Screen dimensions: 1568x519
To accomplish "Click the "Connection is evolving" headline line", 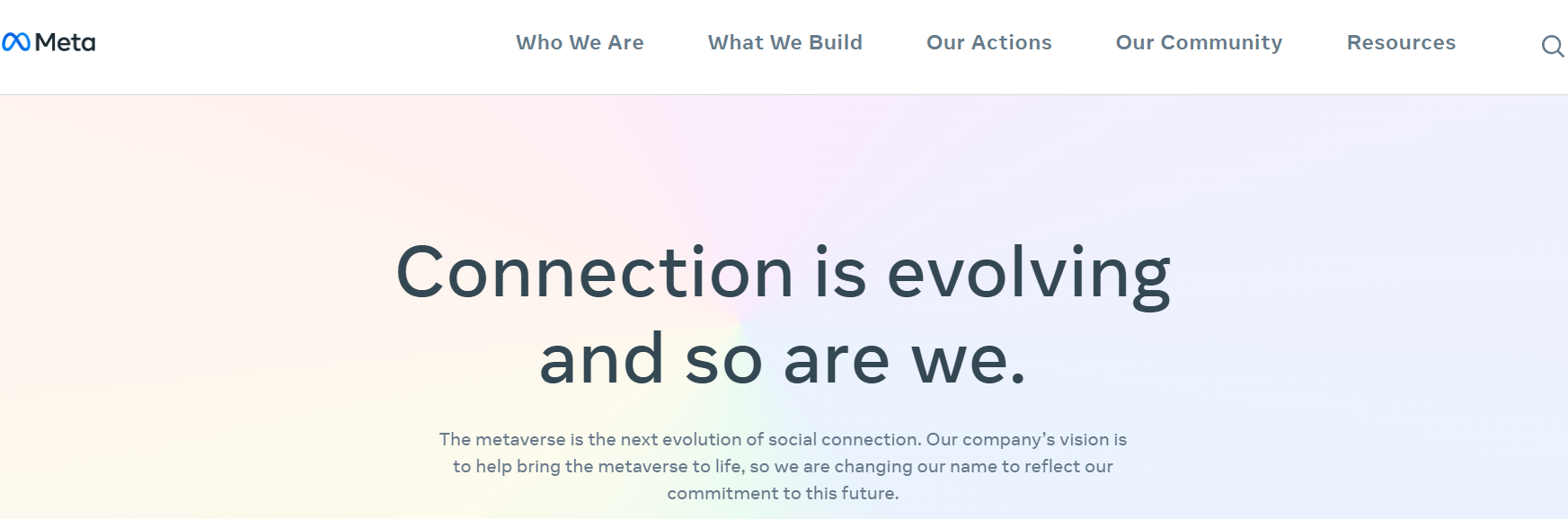I will point(783,273).
